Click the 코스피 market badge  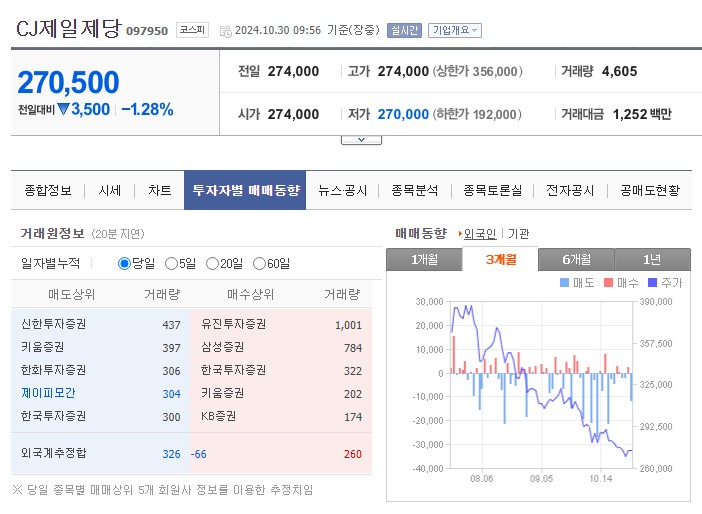click(x=192, y=30)
